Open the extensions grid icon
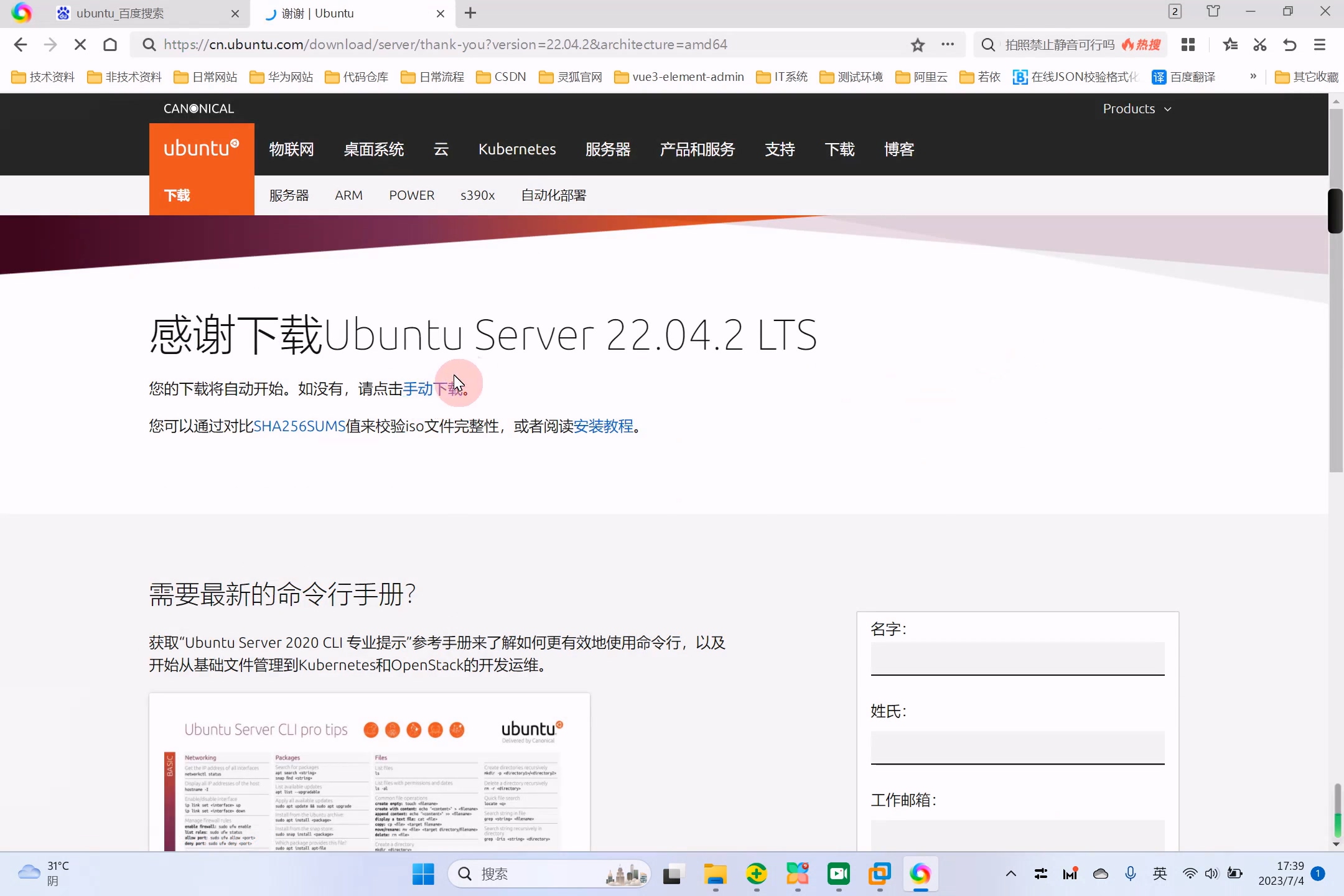 coord(1188,45)
